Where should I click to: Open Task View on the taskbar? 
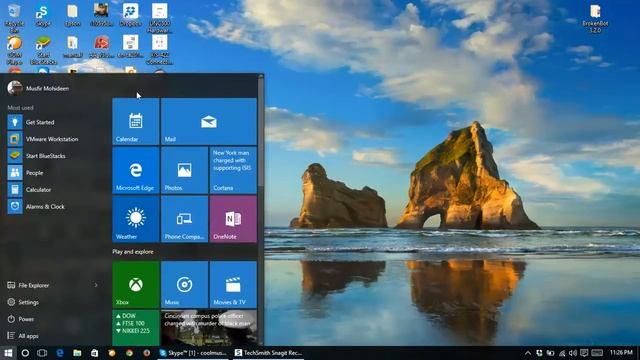(x=42, y=353)
